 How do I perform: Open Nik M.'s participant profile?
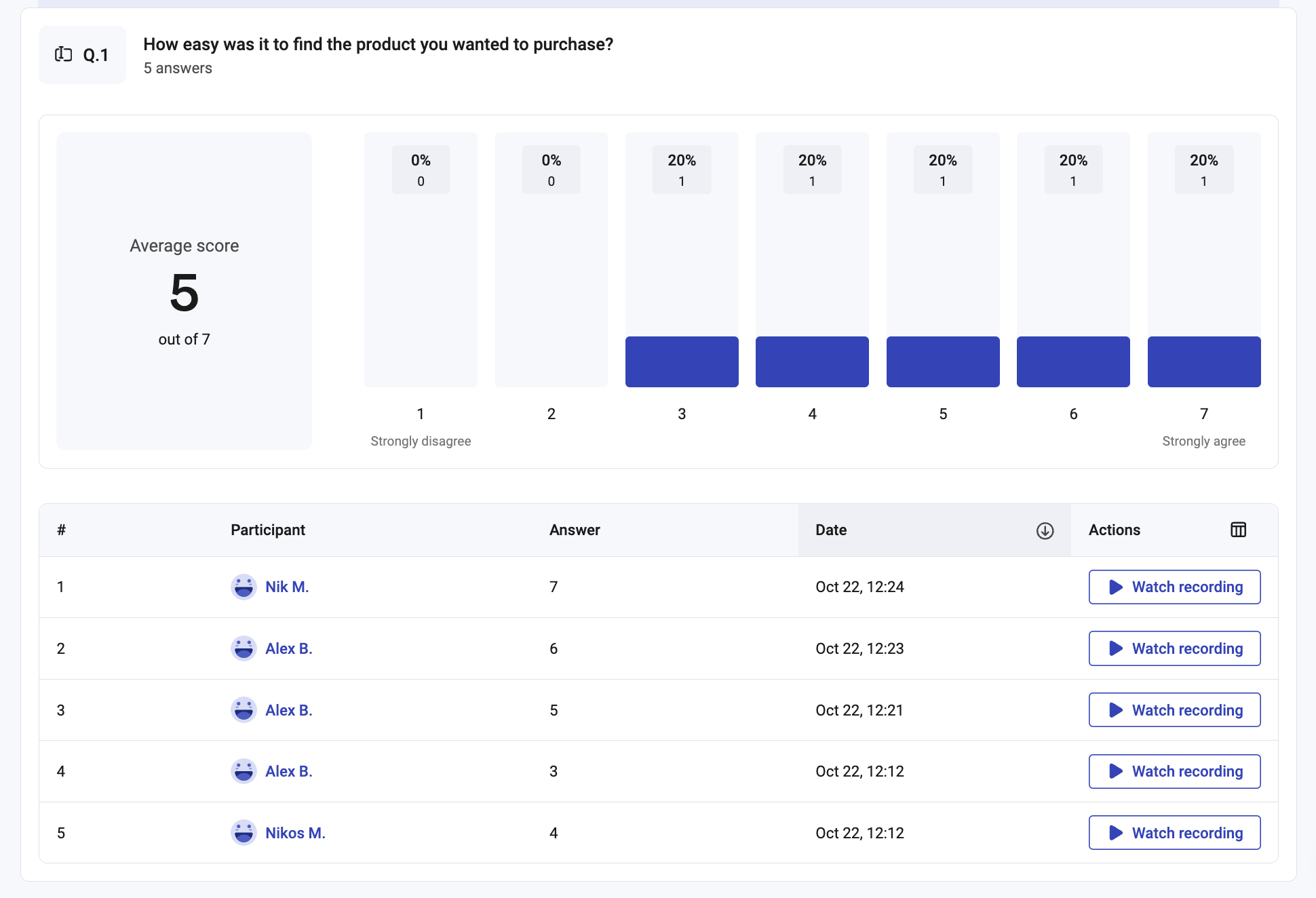coord(287,587)
